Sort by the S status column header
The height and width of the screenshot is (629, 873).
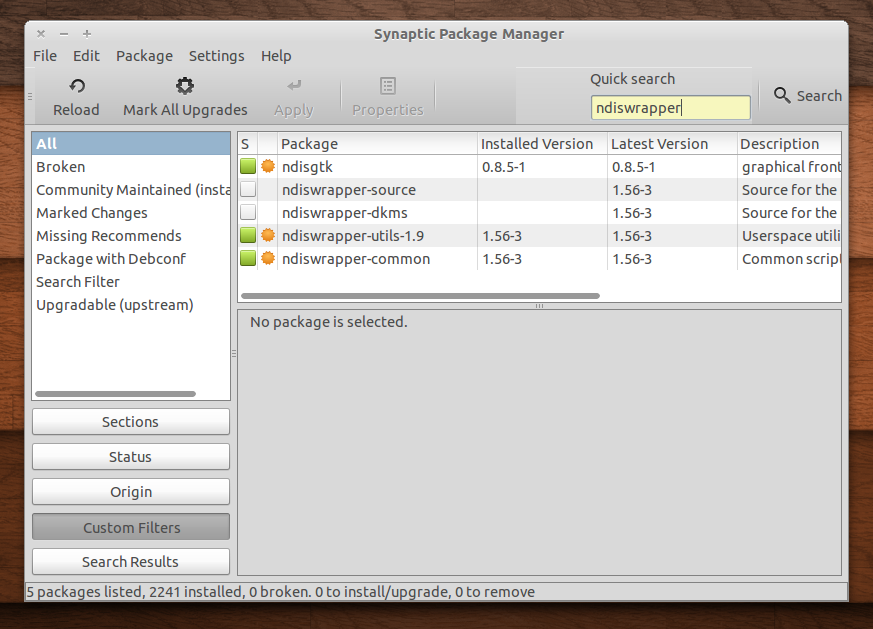pos(248,144)
